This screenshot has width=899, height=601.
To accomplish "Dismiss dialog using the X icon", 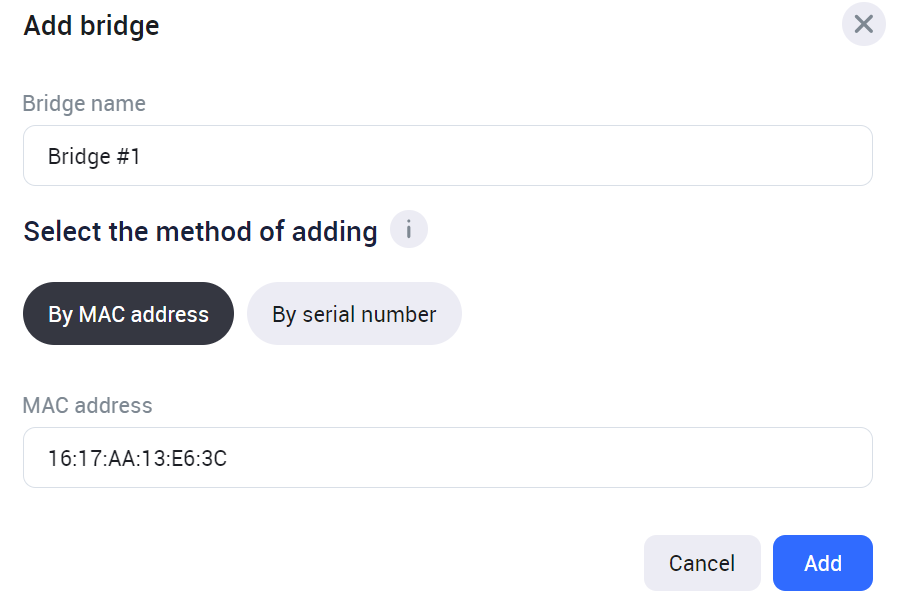I will point(863,24).
